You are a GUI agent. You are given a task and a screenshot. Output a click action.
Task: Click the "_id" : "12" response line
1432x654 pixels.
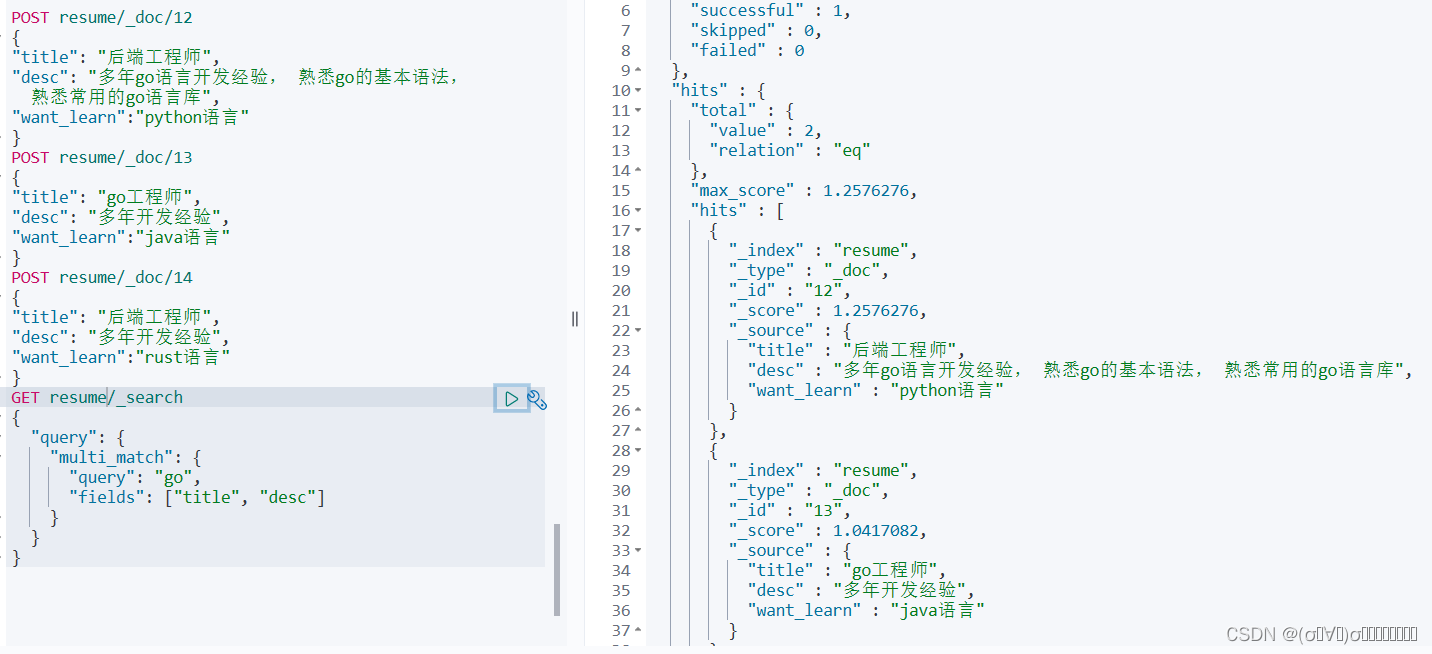pyautogui.click(x=791, y=291)
